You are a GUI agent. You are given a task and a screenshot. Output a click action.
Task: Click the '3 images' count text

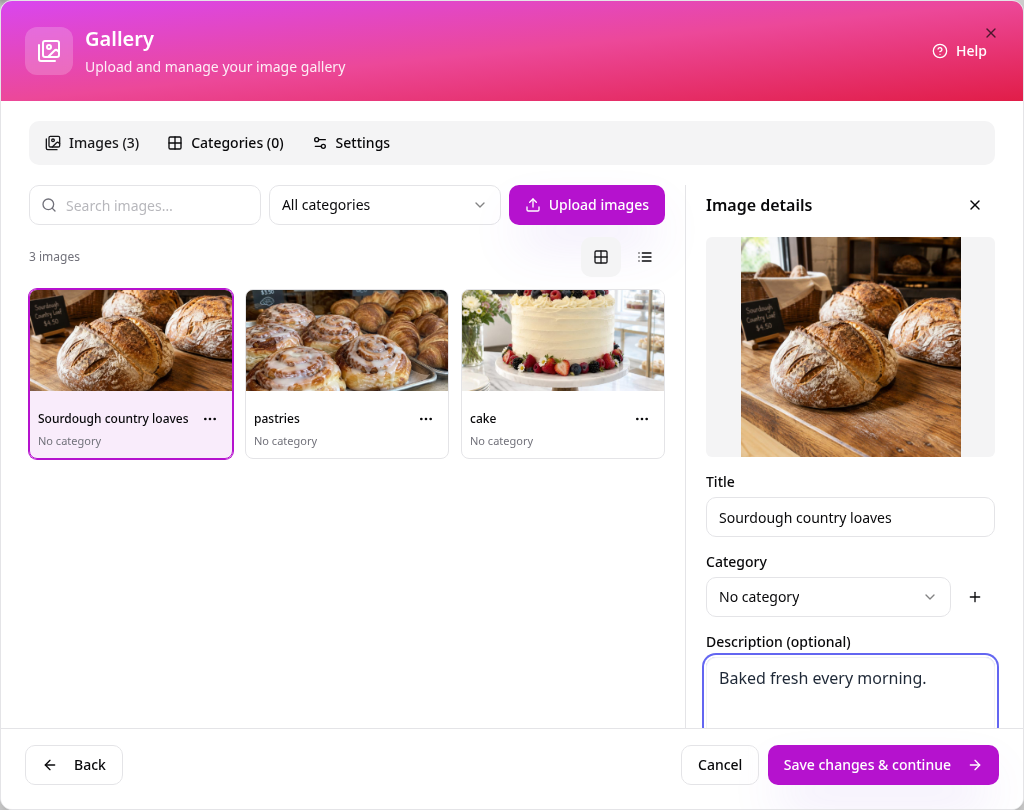[54, 257]
